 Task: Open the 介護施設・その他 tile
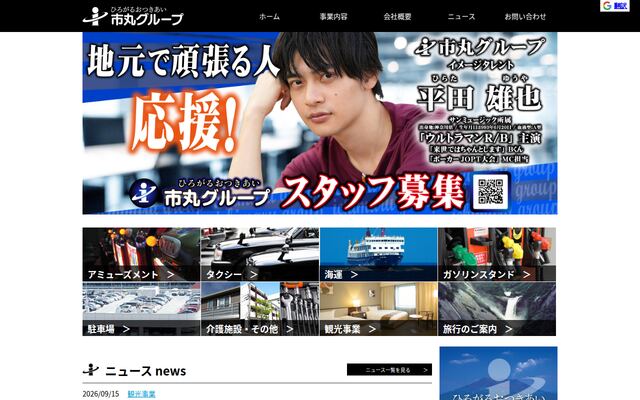(260, 309)
